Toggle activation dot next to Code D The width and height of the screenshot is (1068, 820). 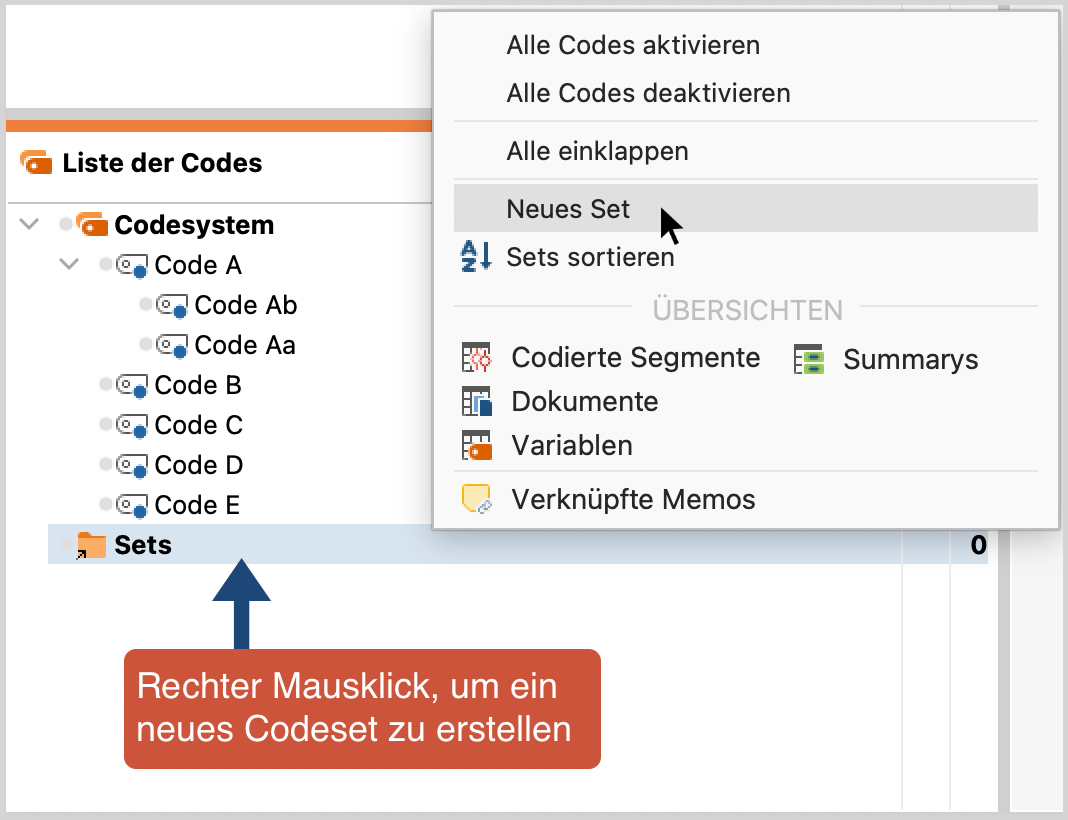coord(106,464)
